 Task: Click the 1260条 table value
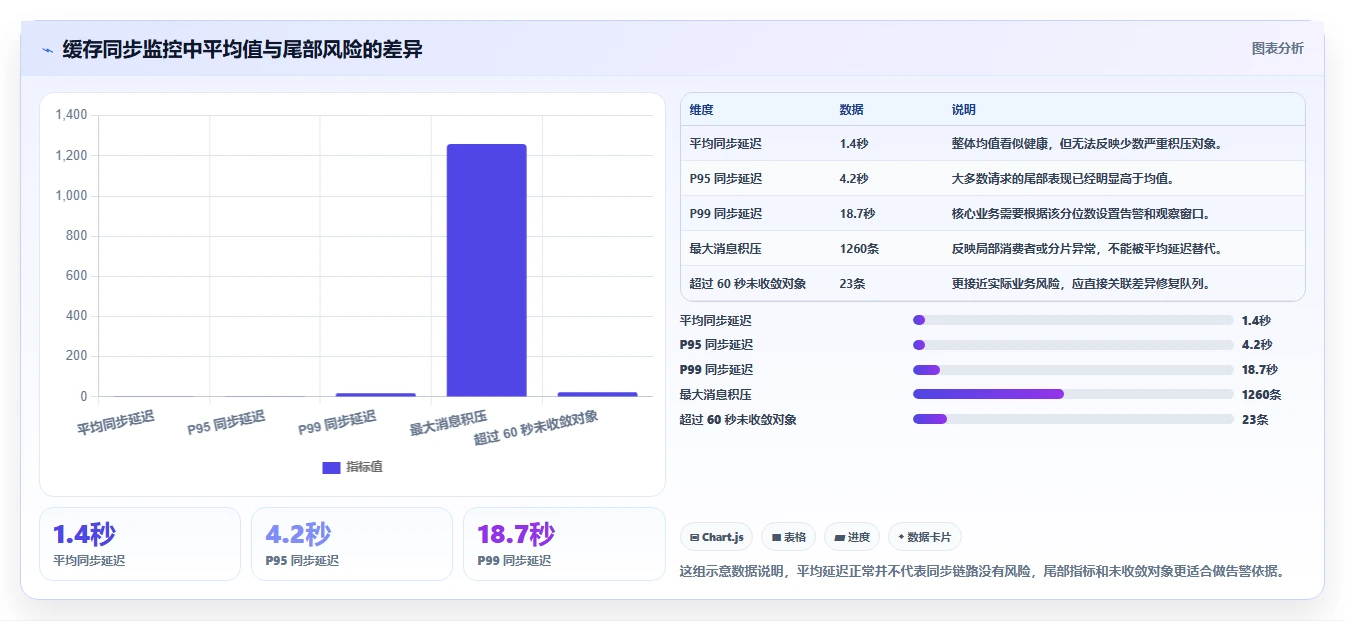coord(859,249)
